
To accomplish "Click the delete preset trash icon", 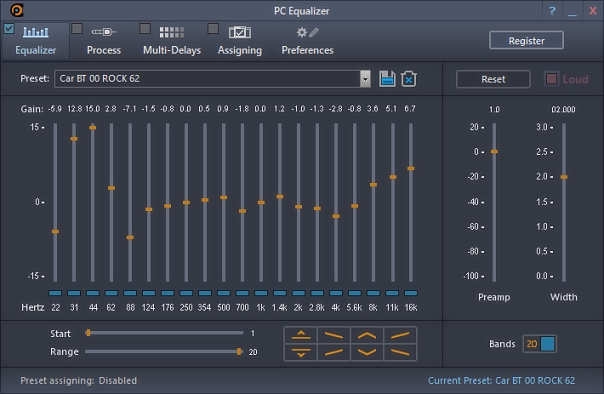I will 409,79.
